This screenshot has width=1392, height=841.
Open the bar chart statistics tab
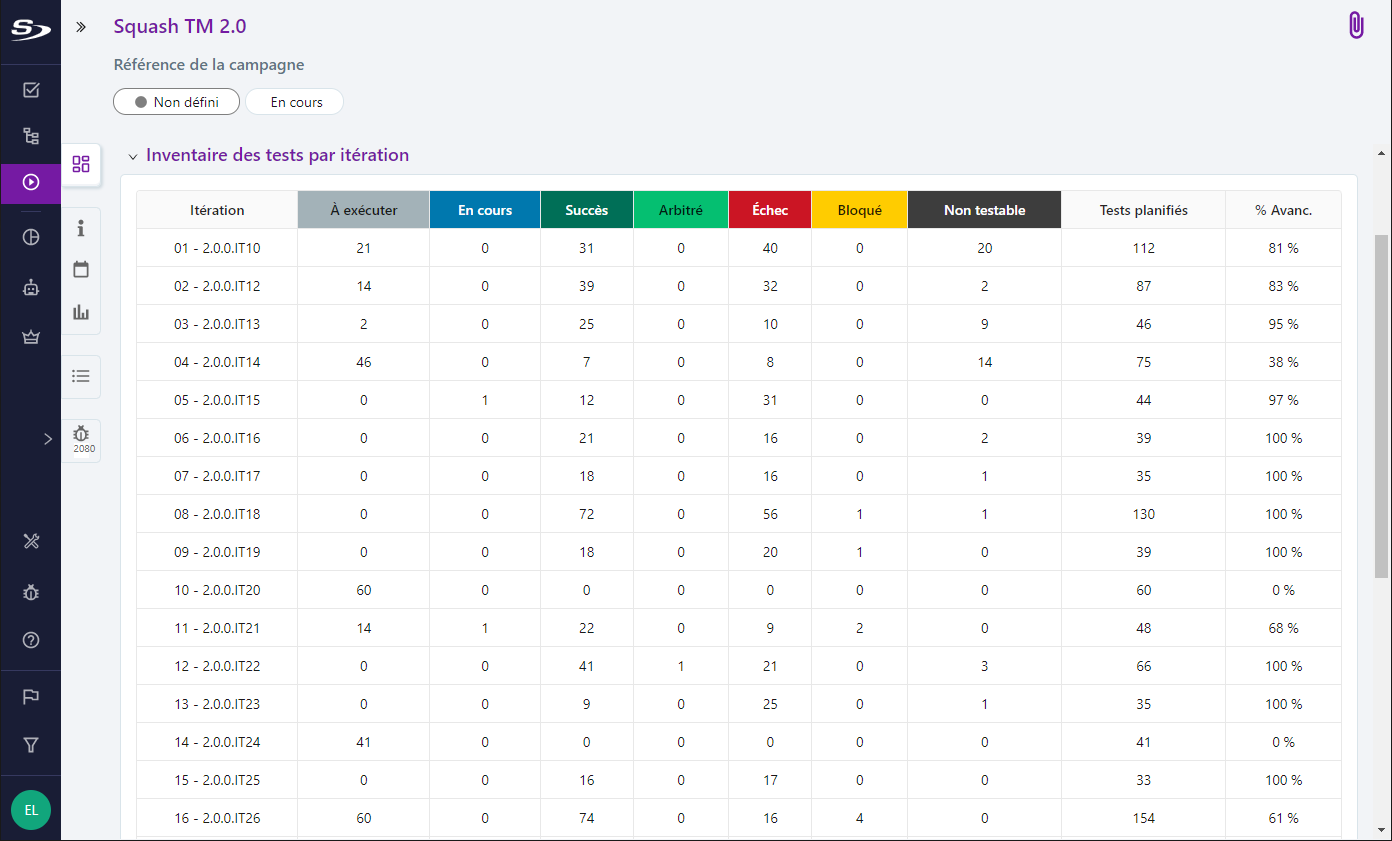click(x=81, y=313)
